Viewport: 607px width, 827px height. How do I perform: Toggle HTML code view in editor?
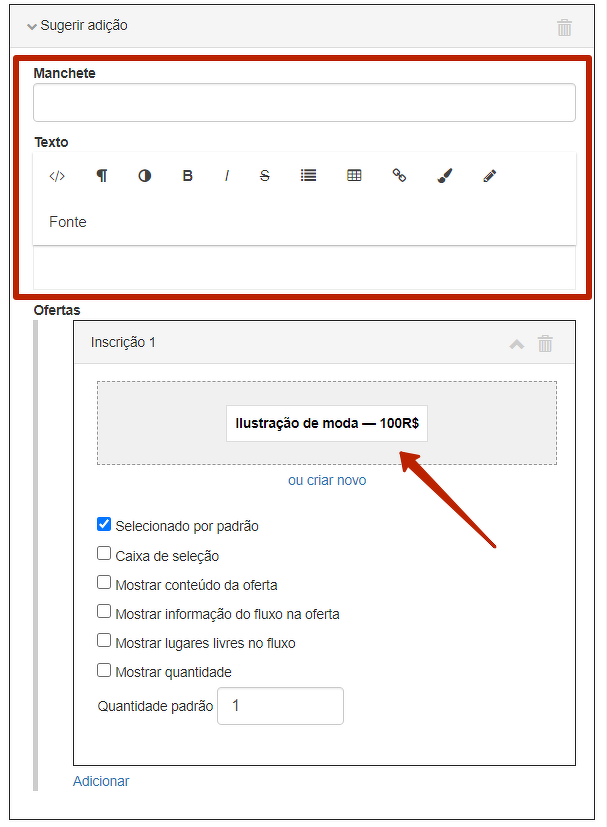click(x=57, y=176)
